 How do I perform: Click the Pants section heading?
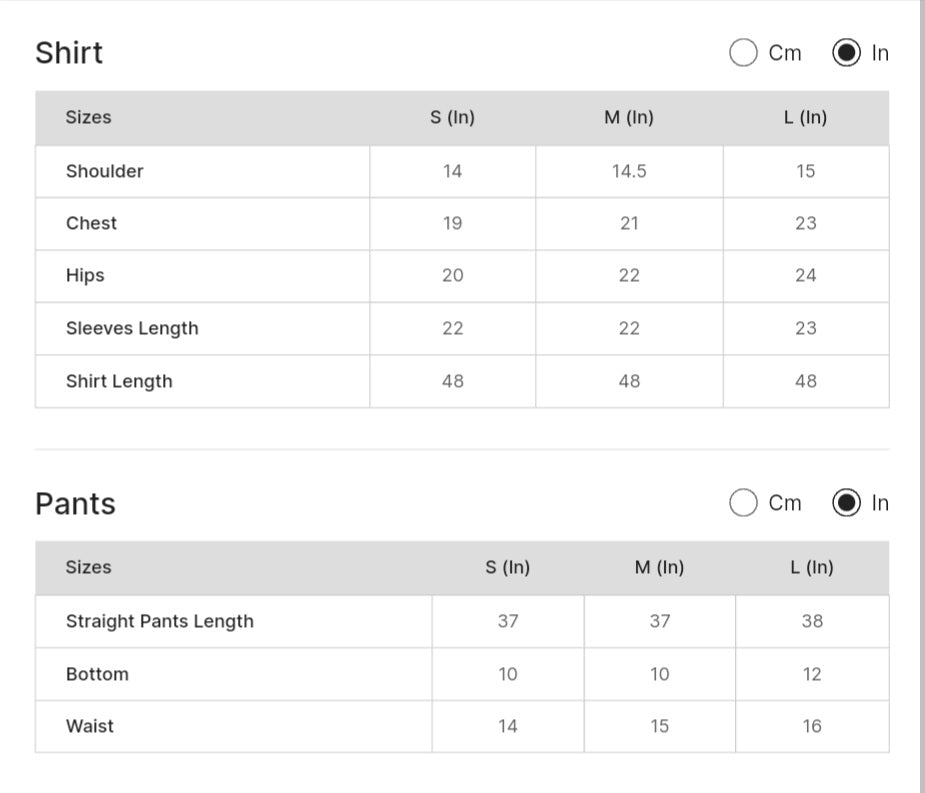75,503
